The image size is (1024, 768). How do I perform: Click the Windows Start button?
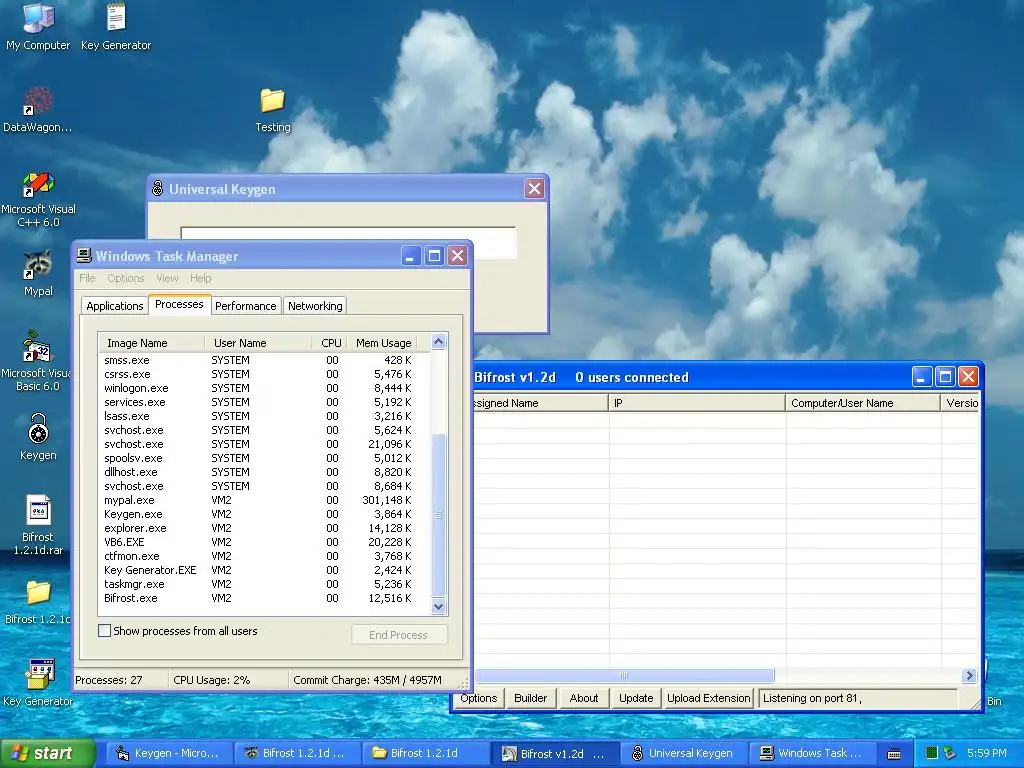point(47,753)
